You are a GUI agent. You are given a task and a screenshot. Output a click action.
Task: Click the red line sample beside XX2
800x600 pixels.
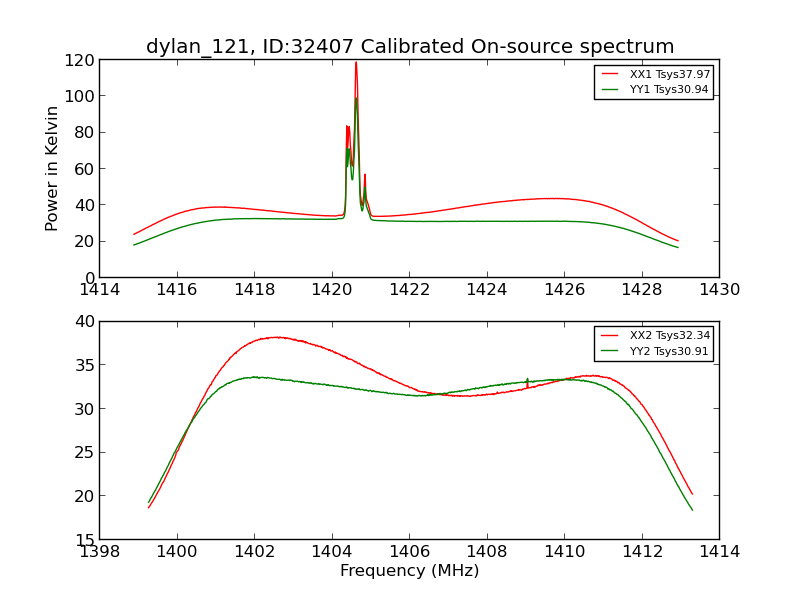point(610,335)
